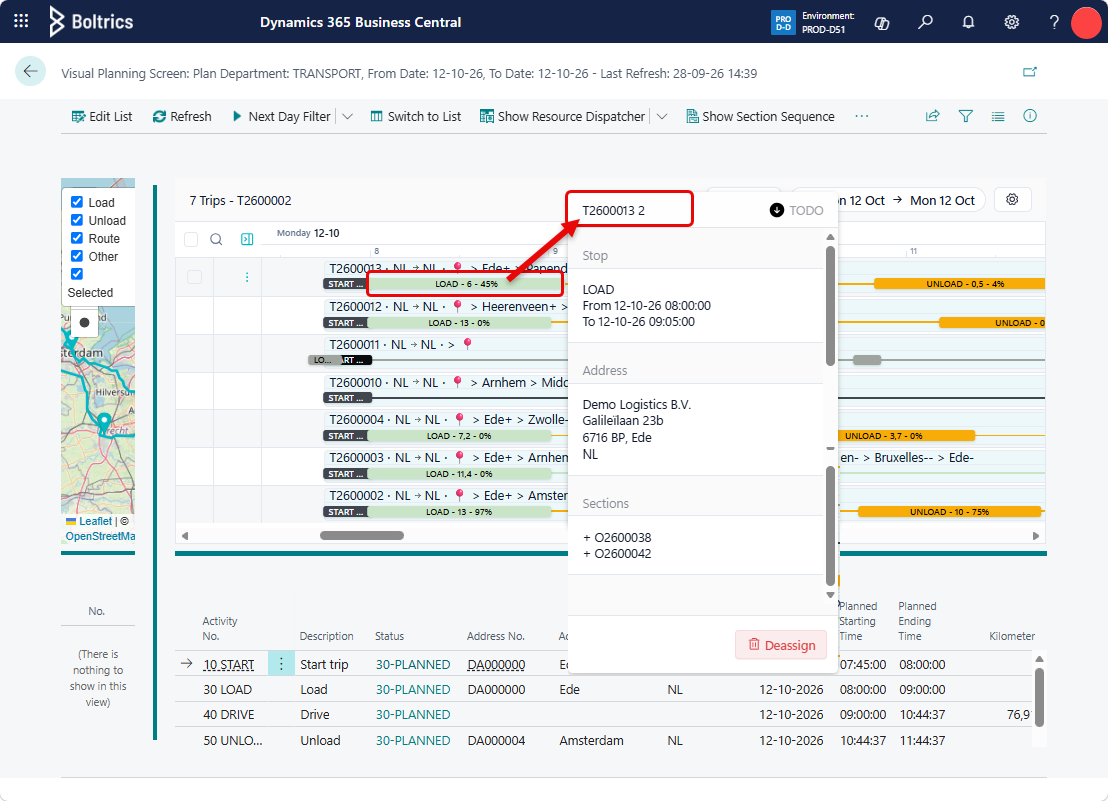Screen dimensions: 1108x801
Task: Click the horizontal timeline scrollbar thumb
Action: tap(362, 535)
